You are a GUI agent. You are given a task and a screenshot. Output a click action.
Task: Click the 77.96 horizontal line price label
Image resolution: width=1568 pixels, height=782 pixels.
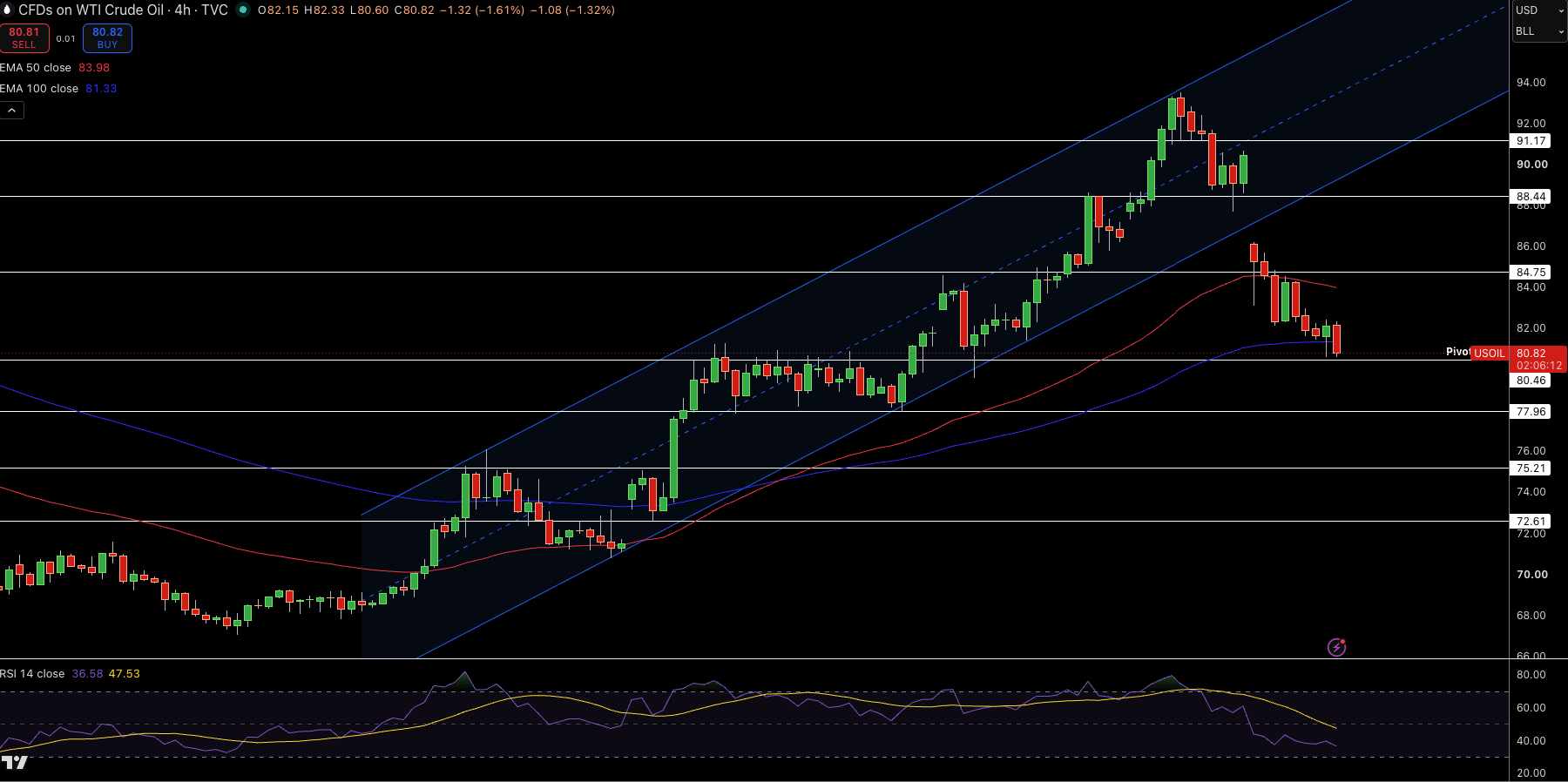[x=1531, y=412]
